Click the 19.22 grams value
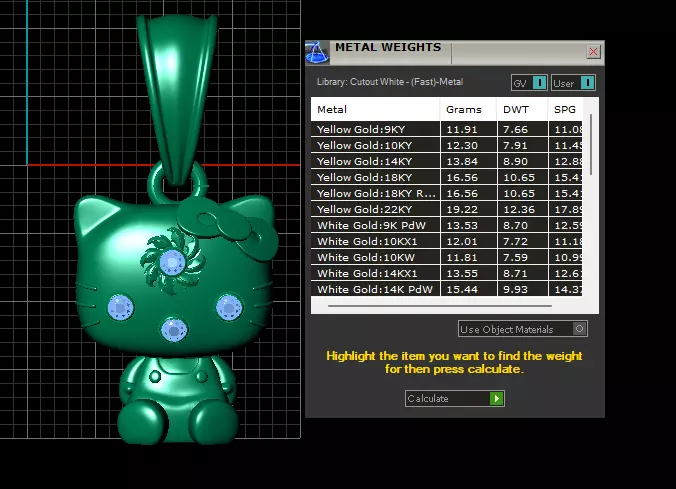The width and height of the screenshot is (676, 489). [462, 209]
